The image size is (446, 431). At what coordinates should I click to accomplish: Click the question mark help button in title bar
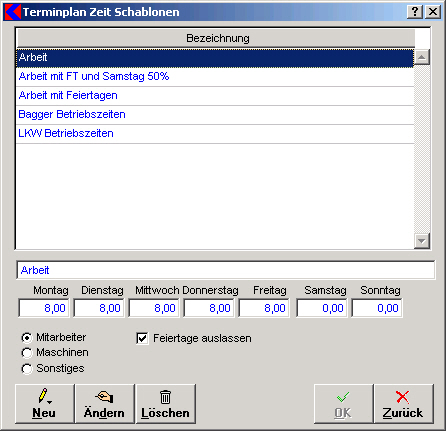tap(415, 12)
